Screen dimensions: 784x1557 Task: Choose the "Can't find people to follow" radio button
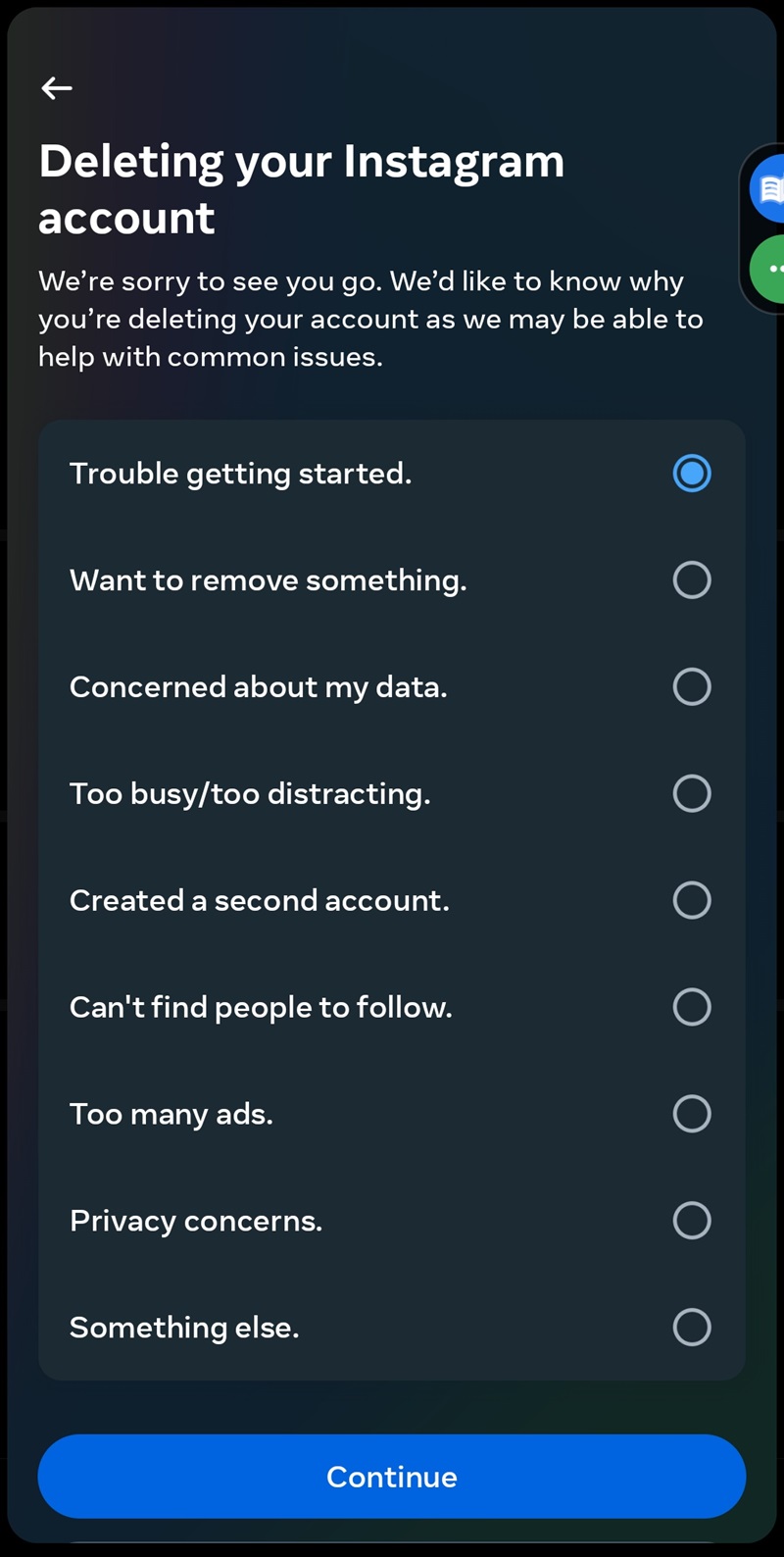pyautogui.click(x=691, y=1007)
